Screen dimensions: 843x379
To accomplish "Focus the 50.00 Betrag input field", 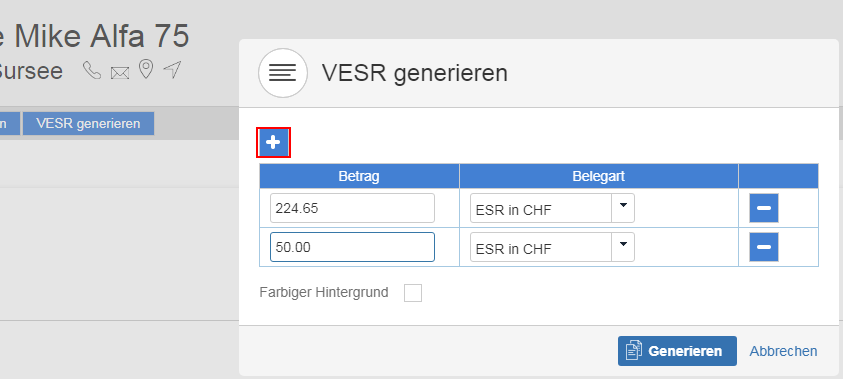I will 352,247.
